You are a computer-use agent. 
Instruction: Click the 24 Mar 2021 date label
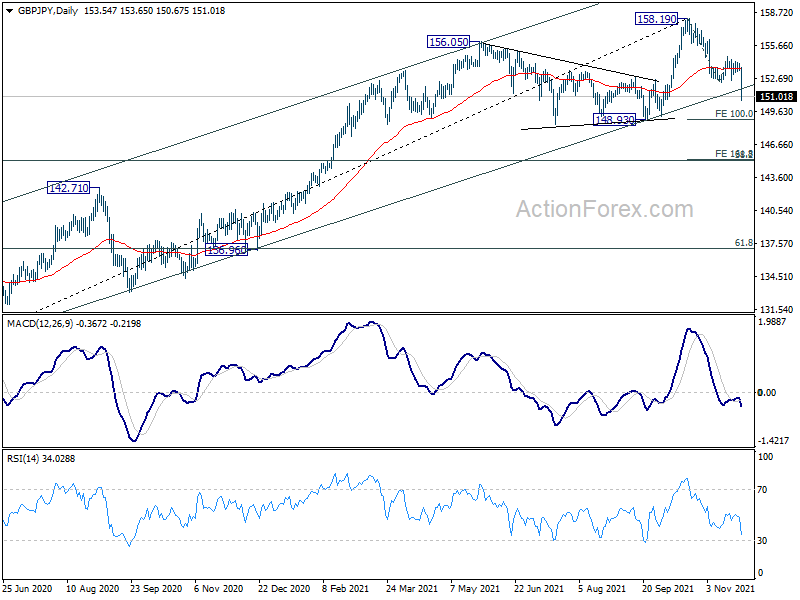coord(412,588)
